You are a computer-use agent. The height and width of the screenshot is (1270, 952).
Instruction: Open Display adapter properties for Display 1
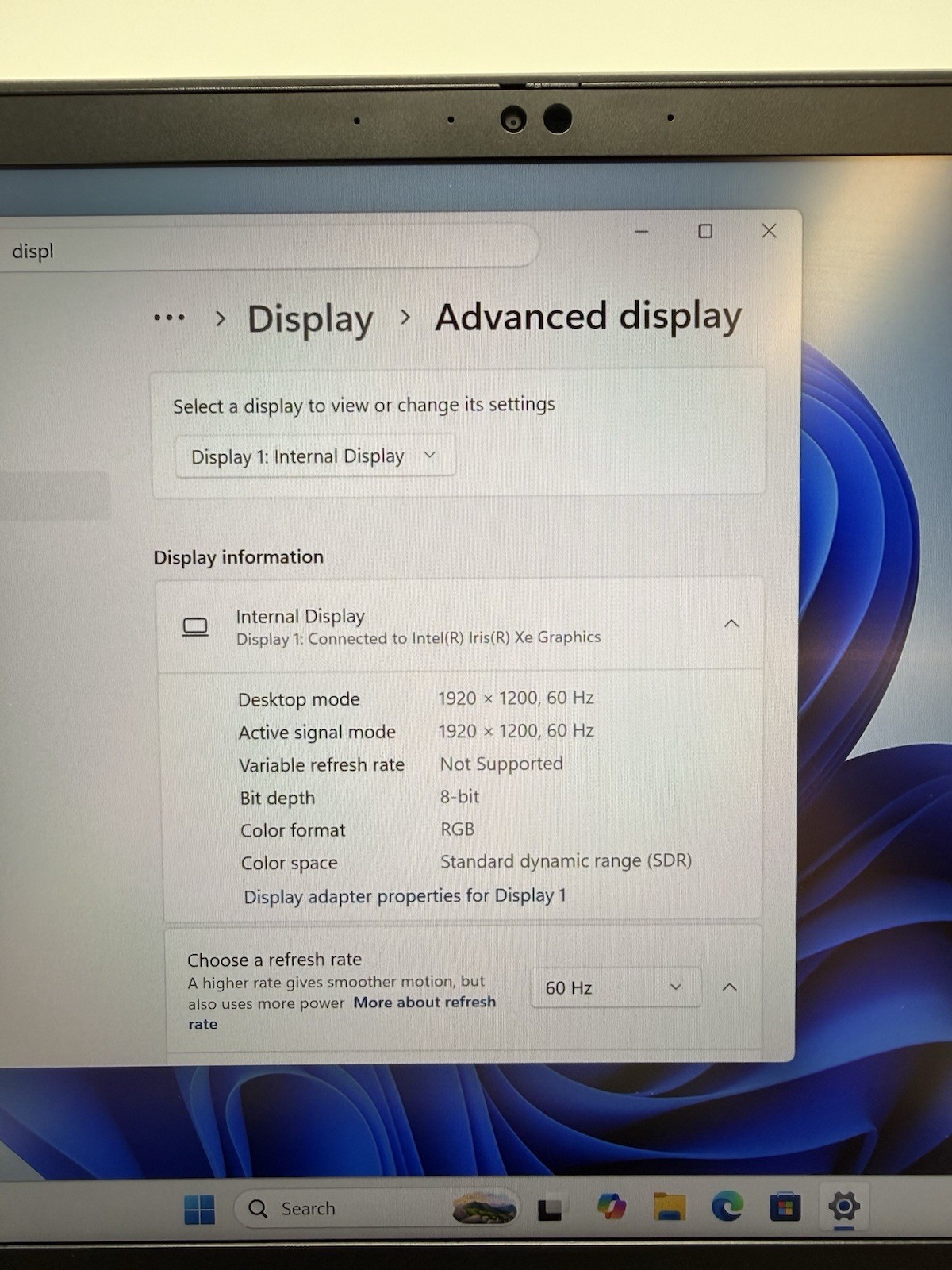click(x=405, y=896)
